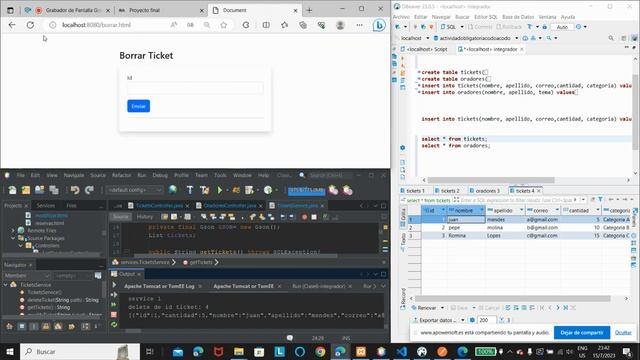Select the tickets 1 result tab
Viewport: 640px width, 360px height.
click(412, 191)
